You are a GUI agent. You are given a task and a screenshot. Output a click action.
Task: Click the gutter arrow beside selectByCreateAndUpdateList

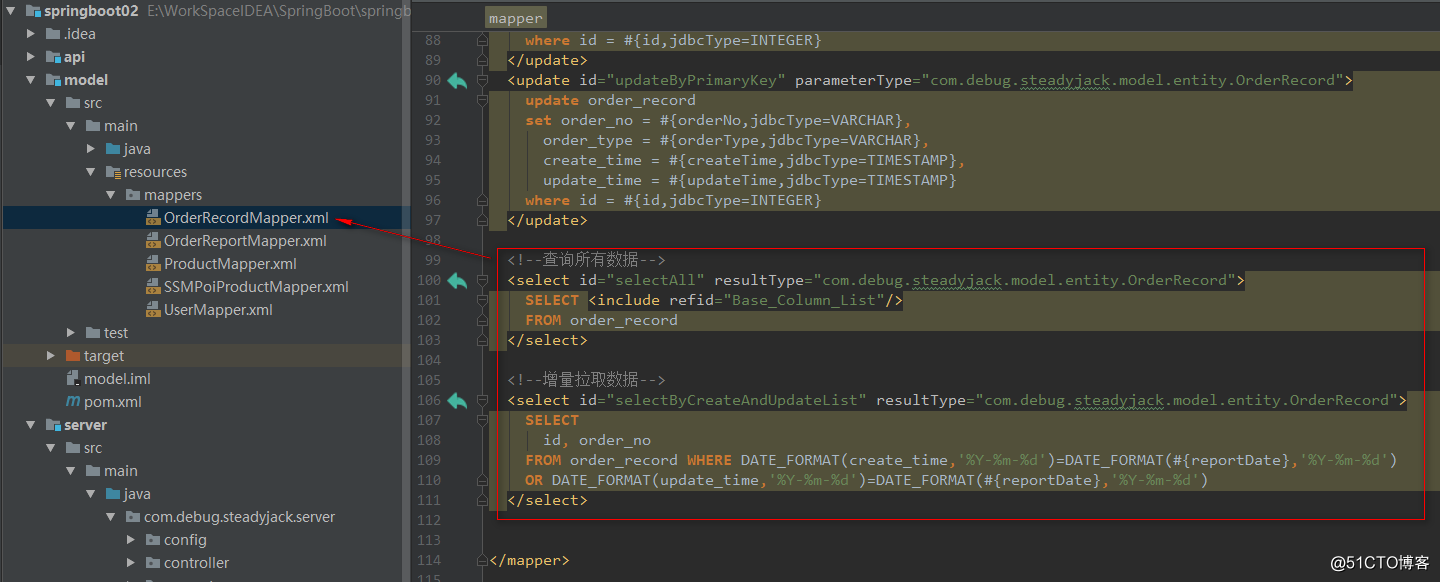click(x=457, y=401)
